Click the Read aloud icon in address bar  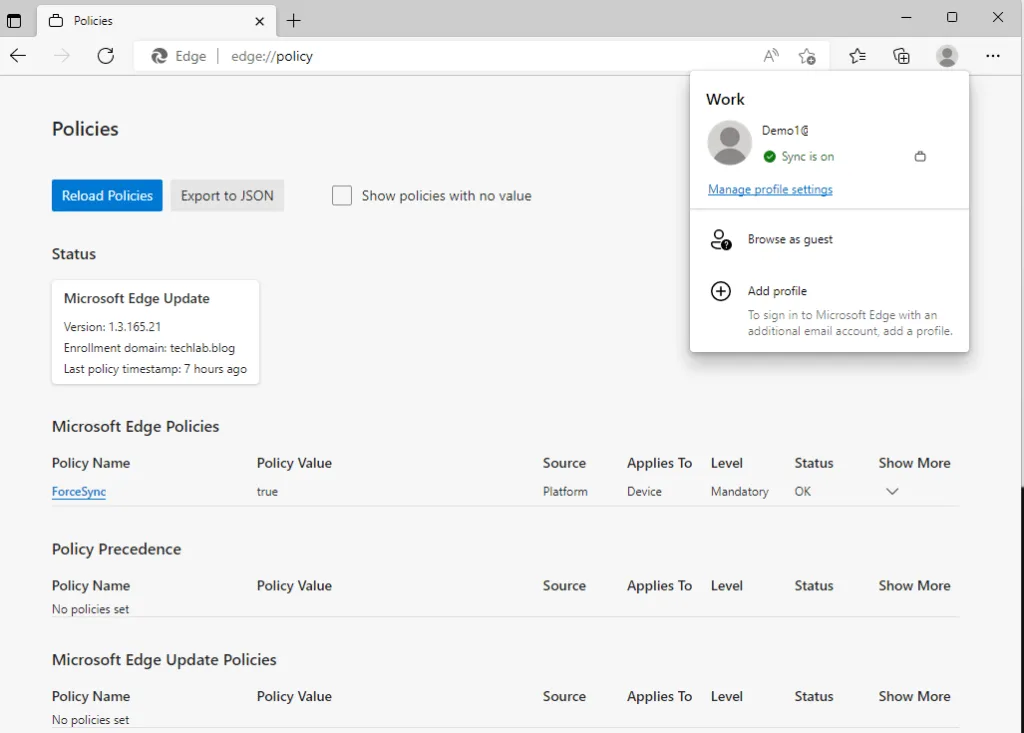coord(770,56)
